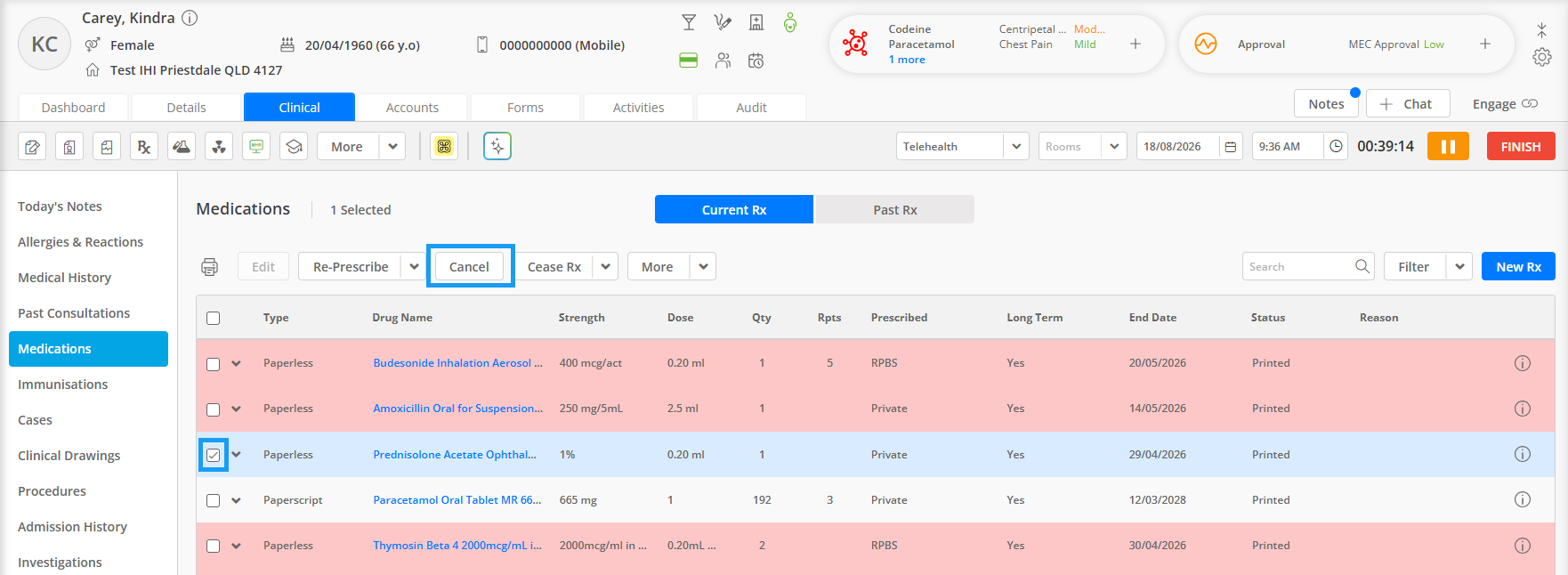Click the hospital building icon in header
The height and width of the screenshot is (575, 1568).
756,22
